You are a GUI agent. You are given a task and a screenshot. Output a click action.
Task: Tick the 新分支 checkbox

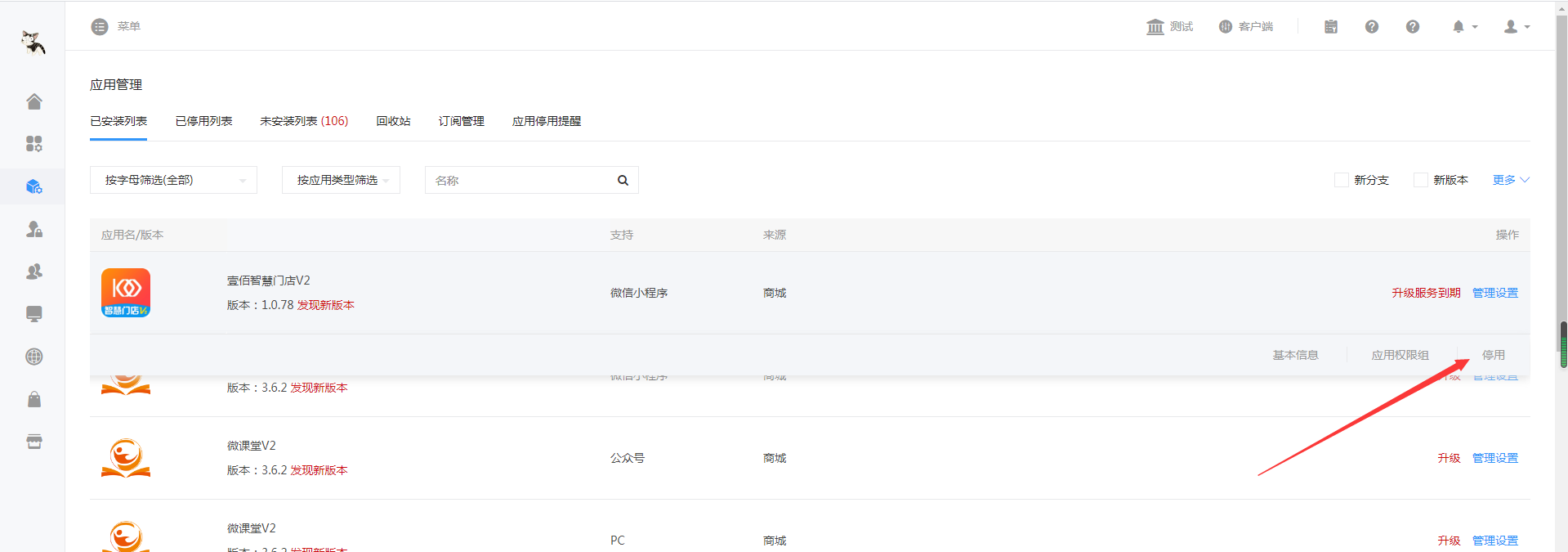(x=1341, y=180)
